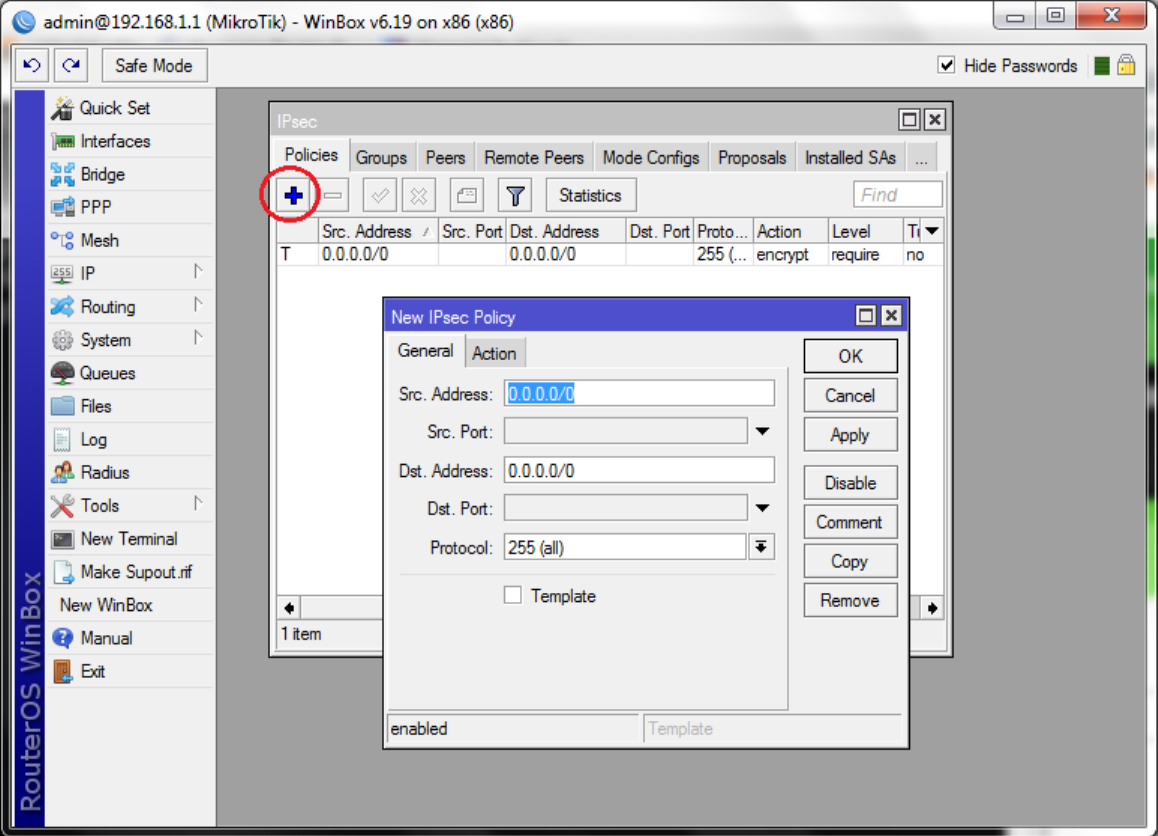
Task: Switch to the Action tab in policy dialog
Action: click(x=494, y=354)
